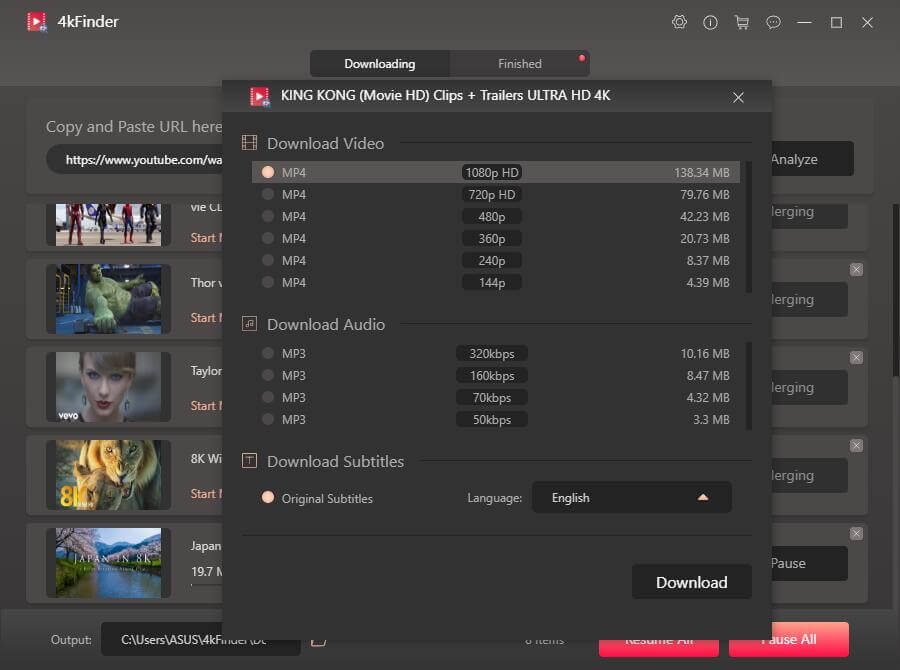Screen dimensions: 900x670
Task: Remove the Taylor video item with X icon
Action: point(856,358)
